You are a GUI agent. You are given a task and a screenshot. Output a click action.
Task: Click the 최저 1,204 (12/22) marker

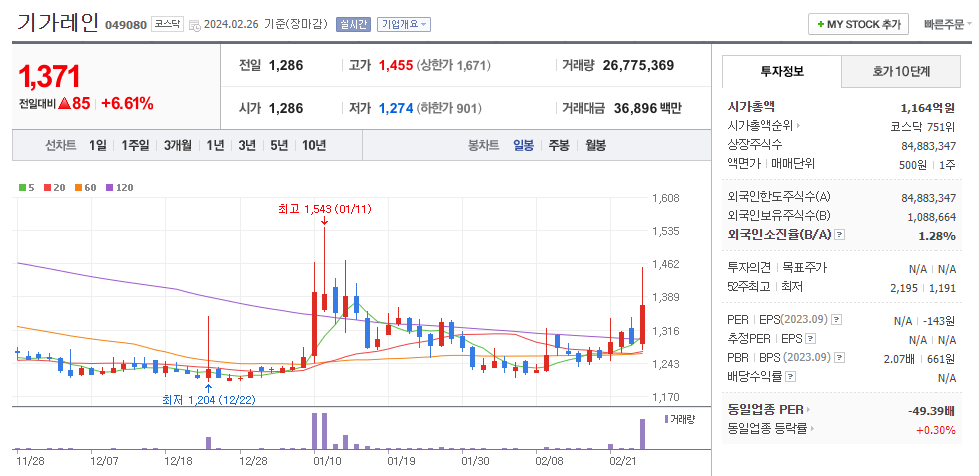[209, 399]
